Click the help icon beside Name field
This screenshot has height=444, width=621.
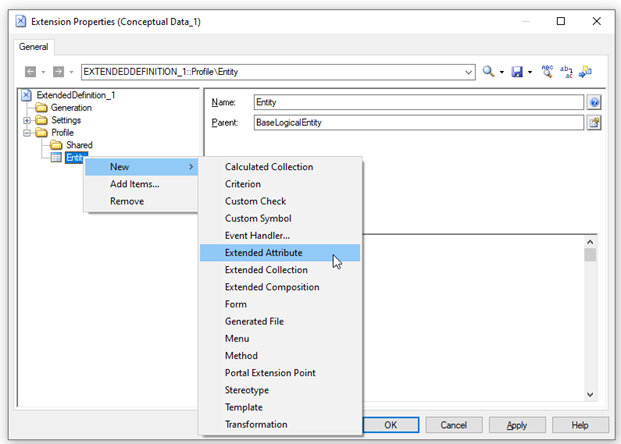[594, 102]
